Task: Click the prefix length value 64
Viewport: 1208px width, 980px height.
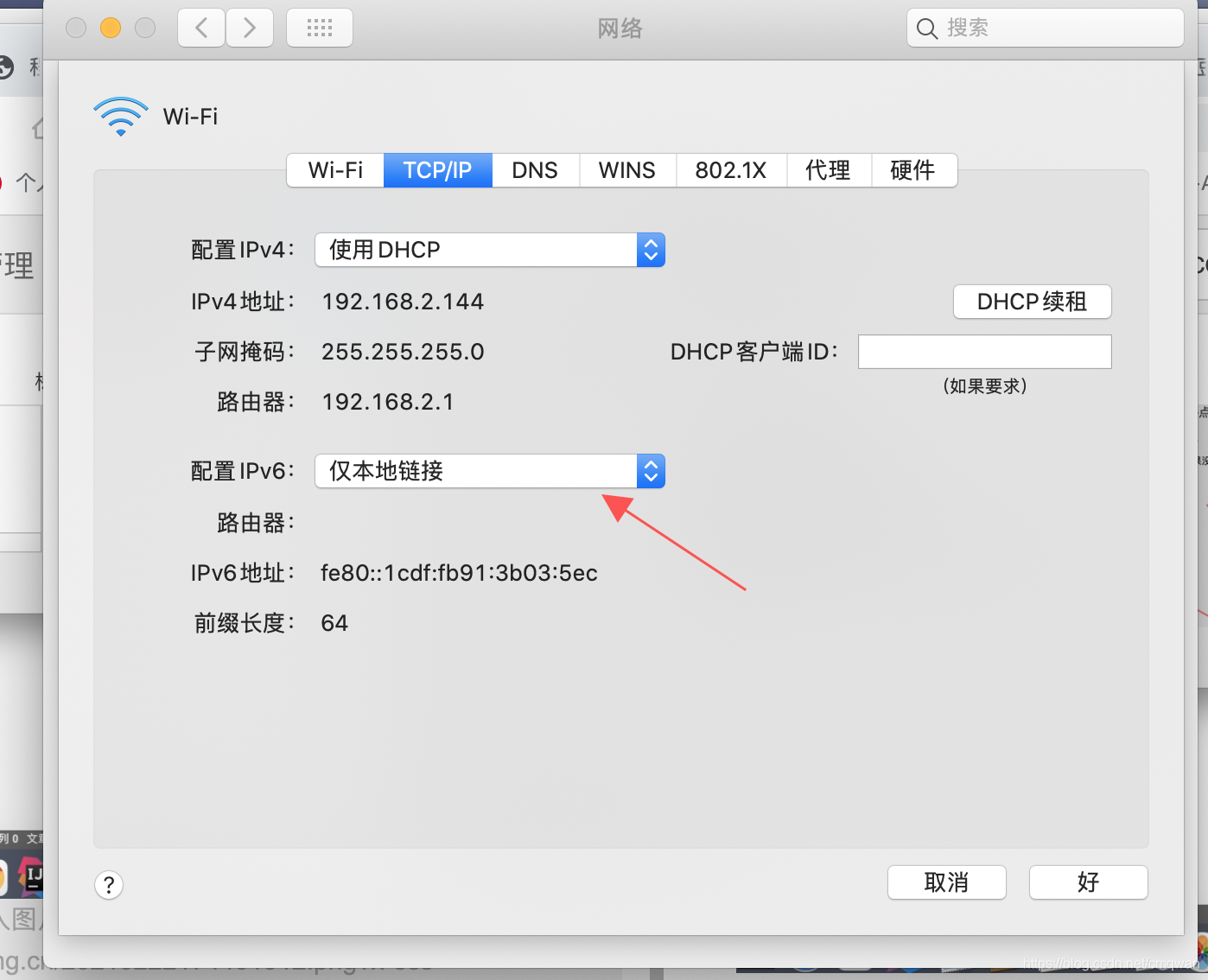Action: [334, 623]
